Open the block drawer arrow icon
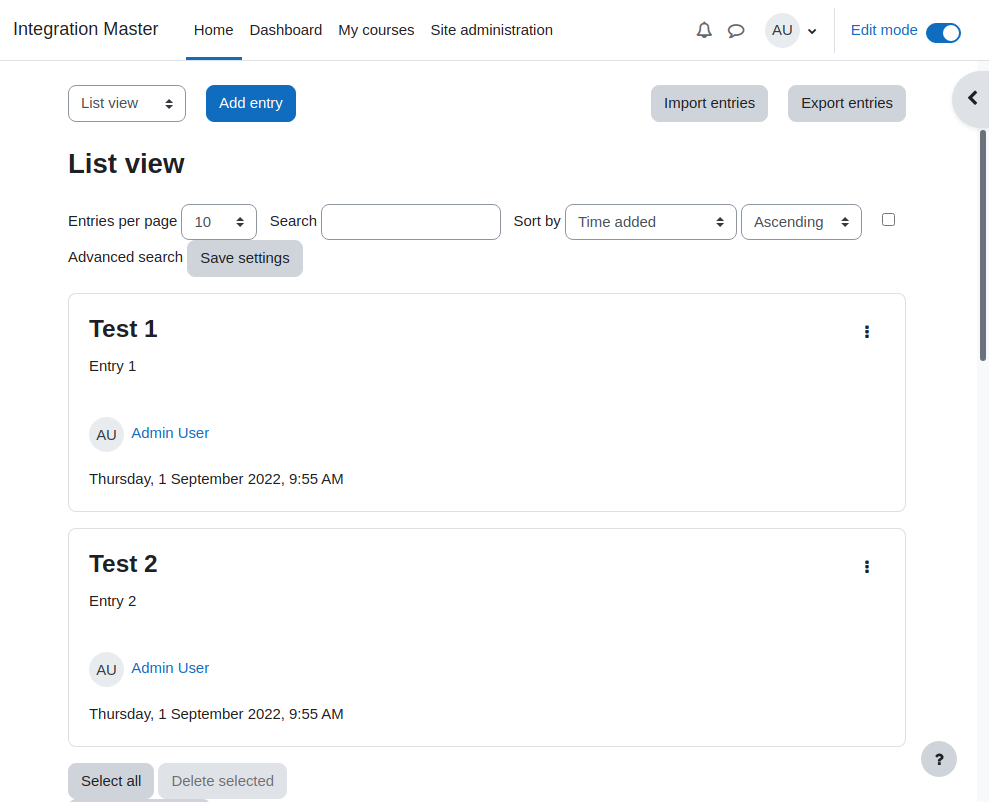 pos(973,98)
